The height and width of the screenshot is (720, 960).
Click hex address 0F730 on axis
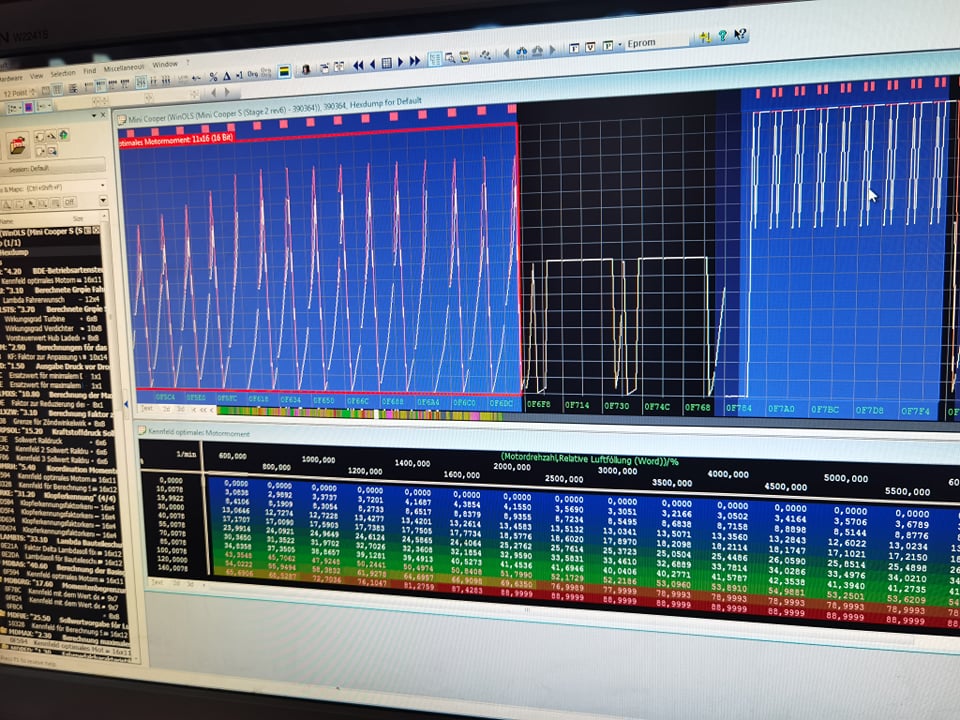pos(617,405)
